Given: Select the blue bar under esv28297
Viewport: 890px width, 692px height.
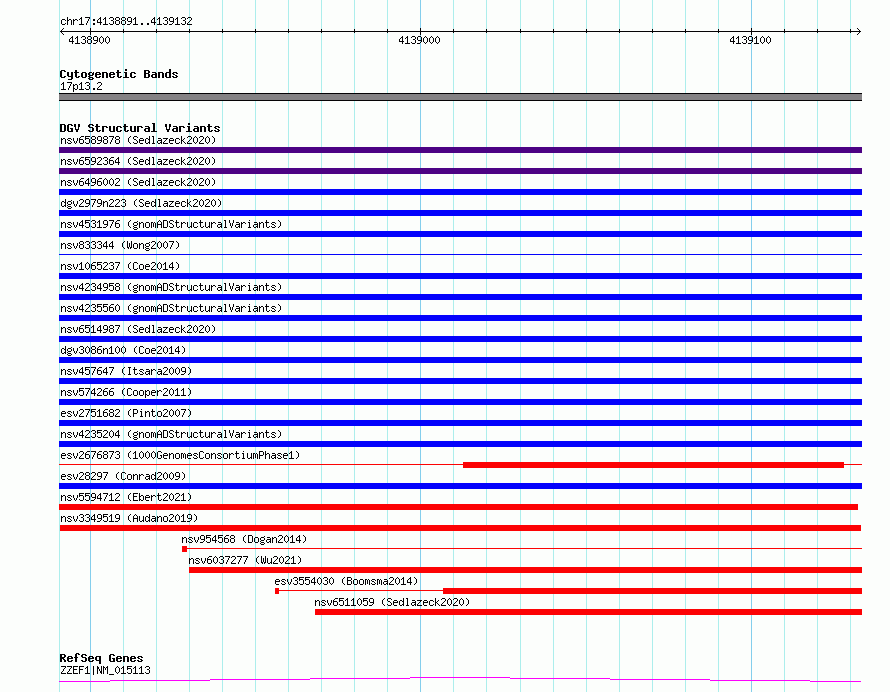Looking at the screenshot, I should 460,486.
